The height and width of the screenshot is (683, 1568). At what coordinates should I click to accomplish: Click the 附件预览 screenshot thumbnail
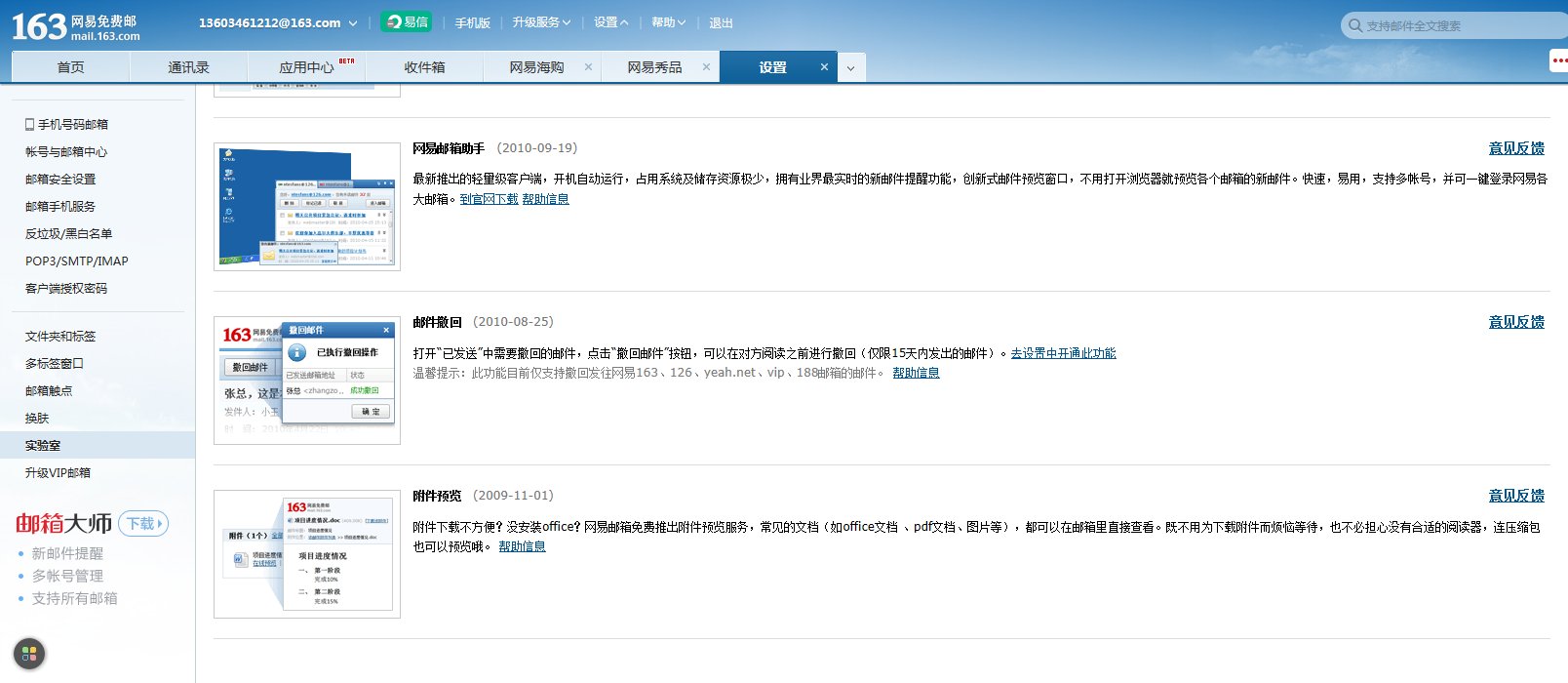point(307,554)
